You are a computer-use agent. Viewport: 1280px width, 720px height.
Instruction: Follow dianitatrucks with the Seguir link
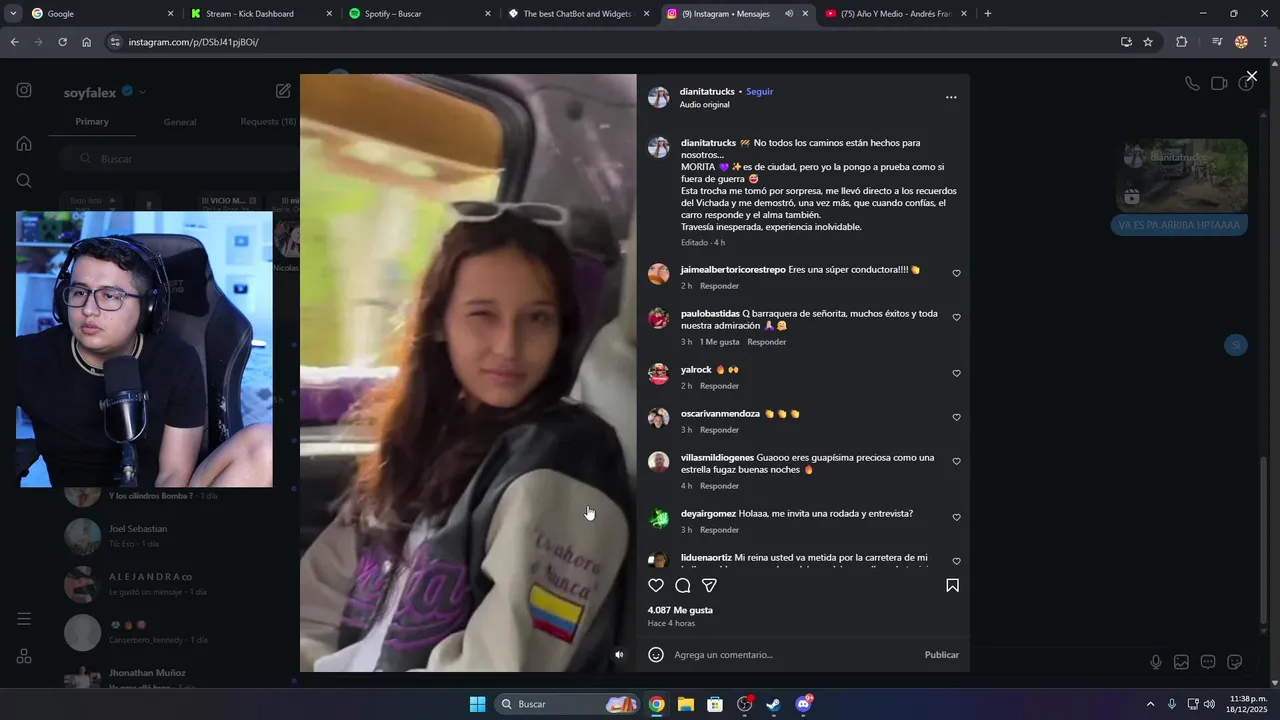[x=759, y=92]
